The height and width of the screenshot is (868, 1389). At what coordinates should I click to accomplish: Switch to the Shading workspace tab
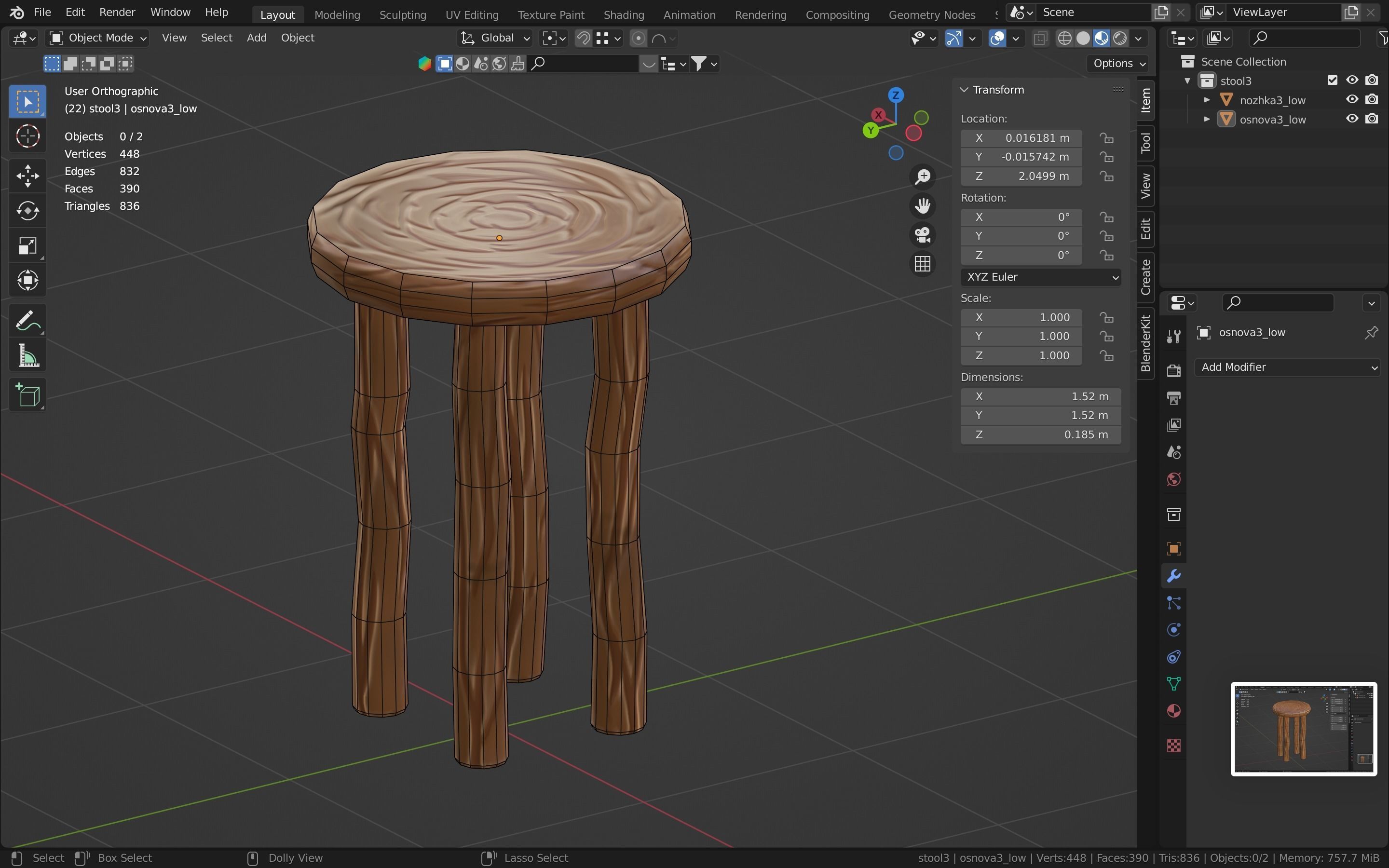pos(623,15)
